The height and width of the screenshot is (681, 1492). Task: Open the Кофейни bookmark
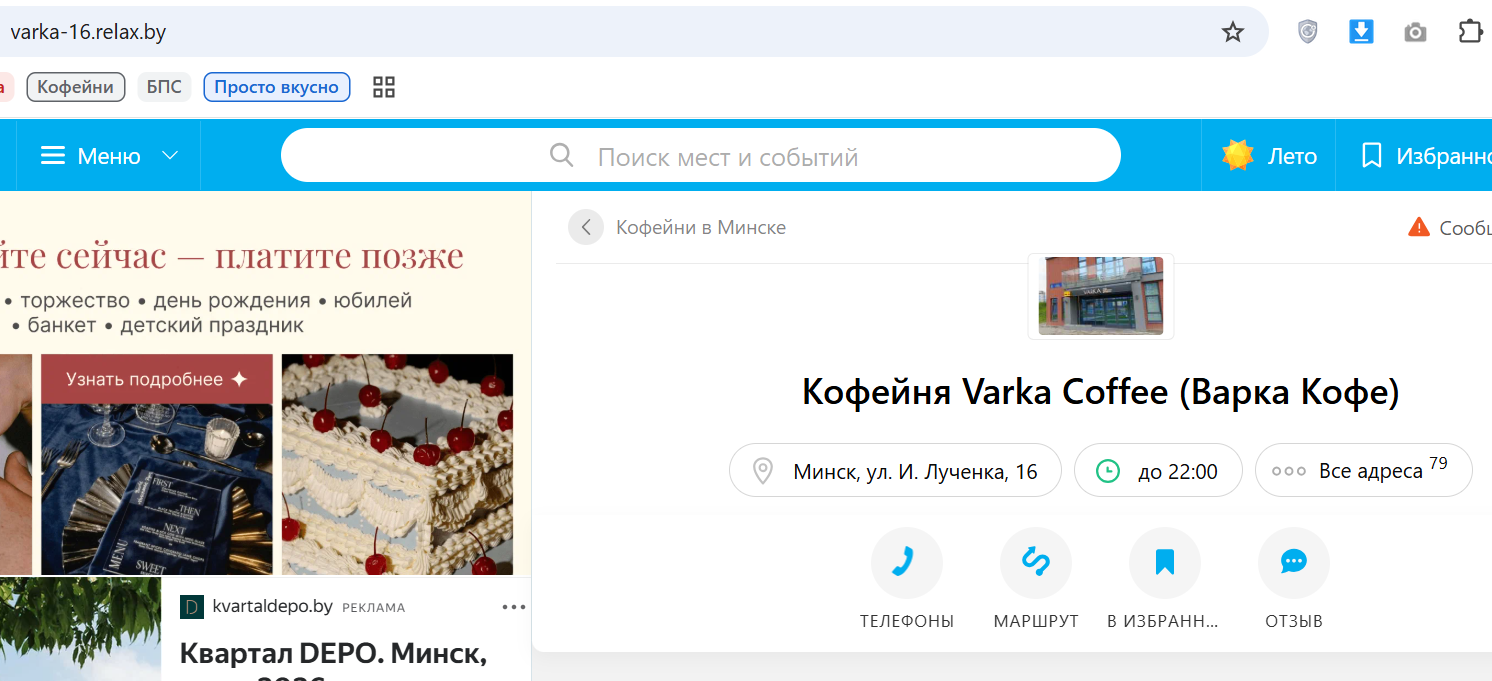click(76, 87)
